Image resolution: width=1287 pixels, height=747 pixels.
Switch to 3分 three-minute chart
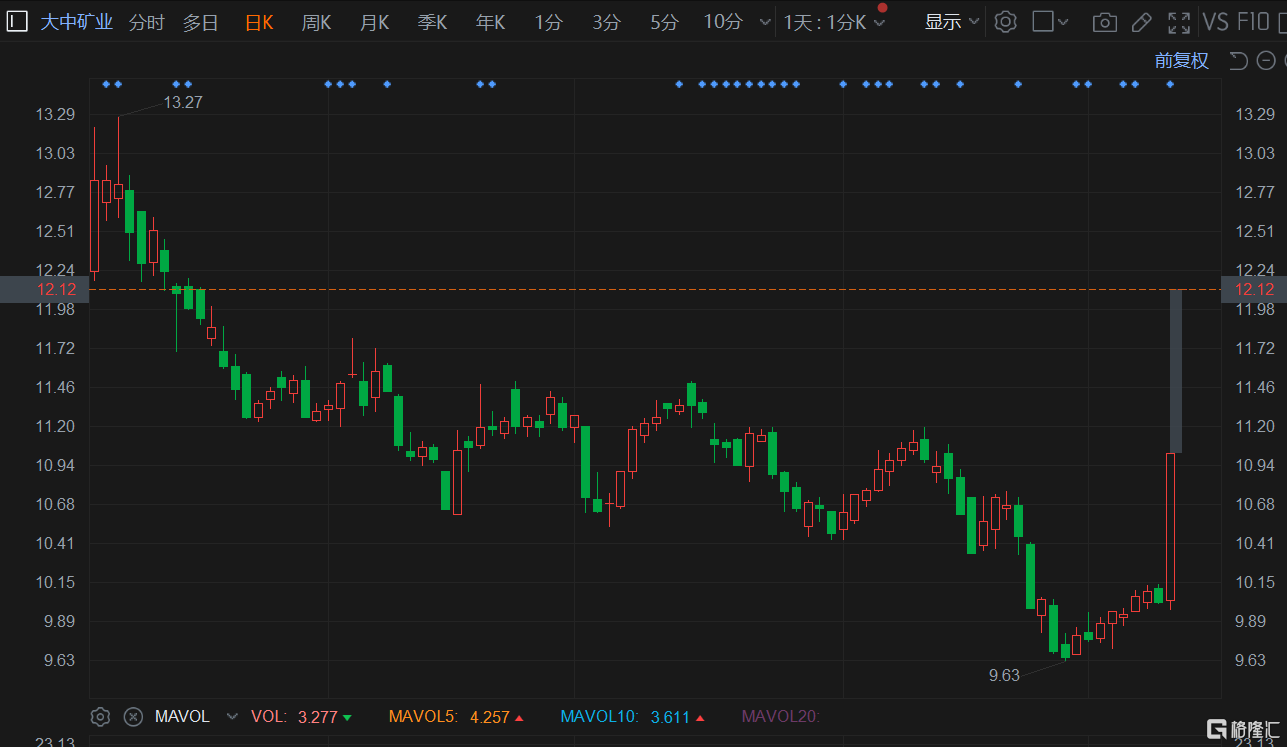(606, 22)
